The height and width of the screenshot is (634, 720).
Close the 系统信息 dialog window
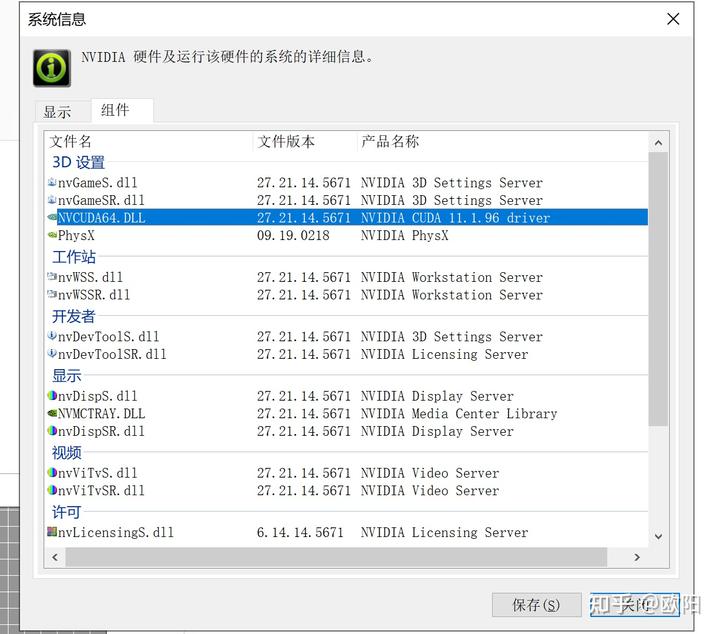[x=673, y=19]
